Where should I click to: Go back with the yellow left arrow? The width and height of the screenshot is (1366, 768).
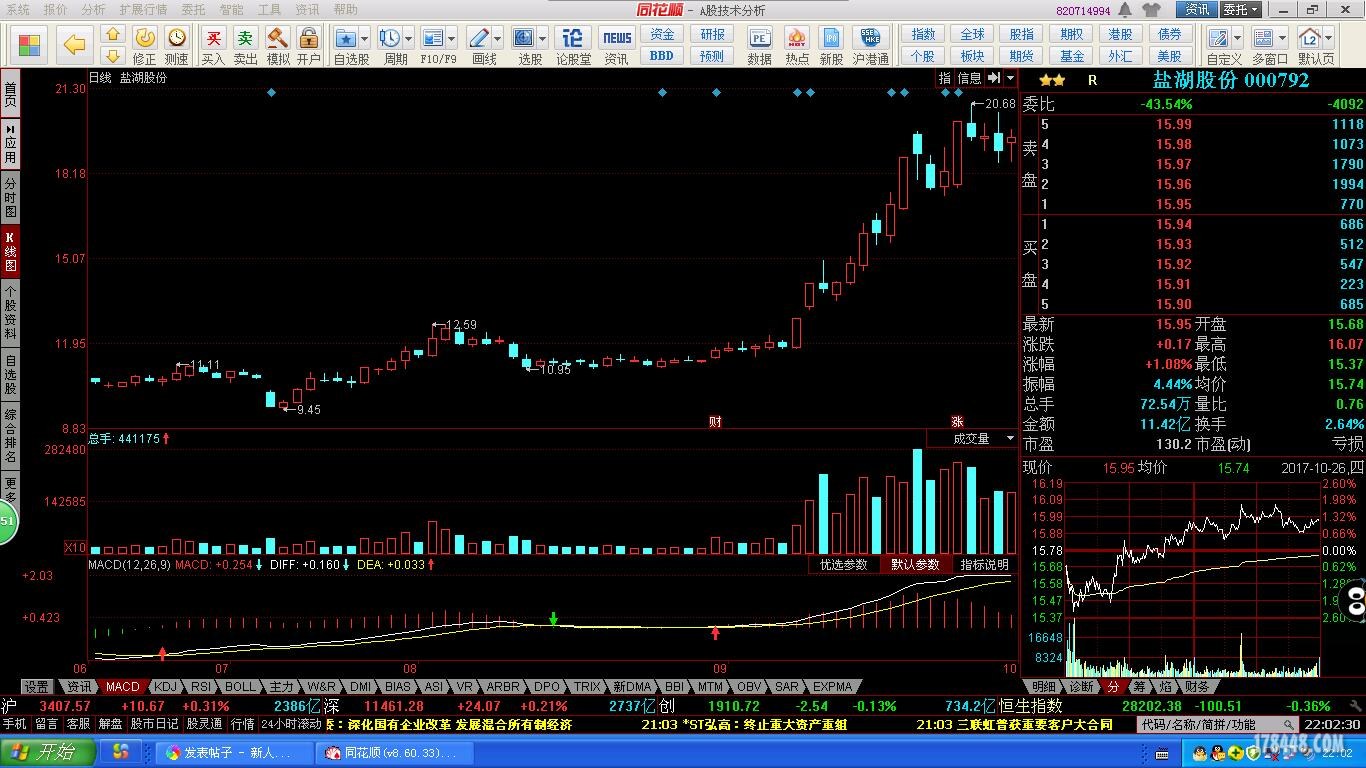coord(75,45)
